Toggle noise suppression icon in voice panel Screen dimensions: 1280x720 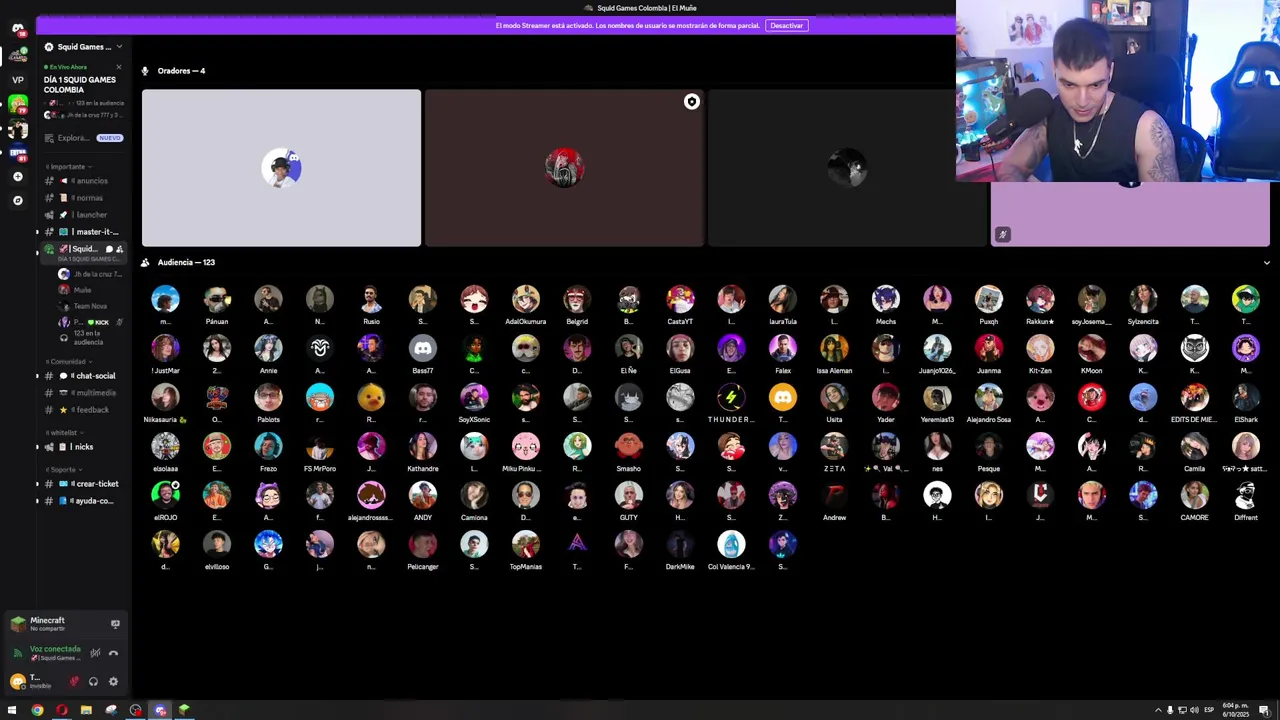pyautogui.click(x=95, y=653)
